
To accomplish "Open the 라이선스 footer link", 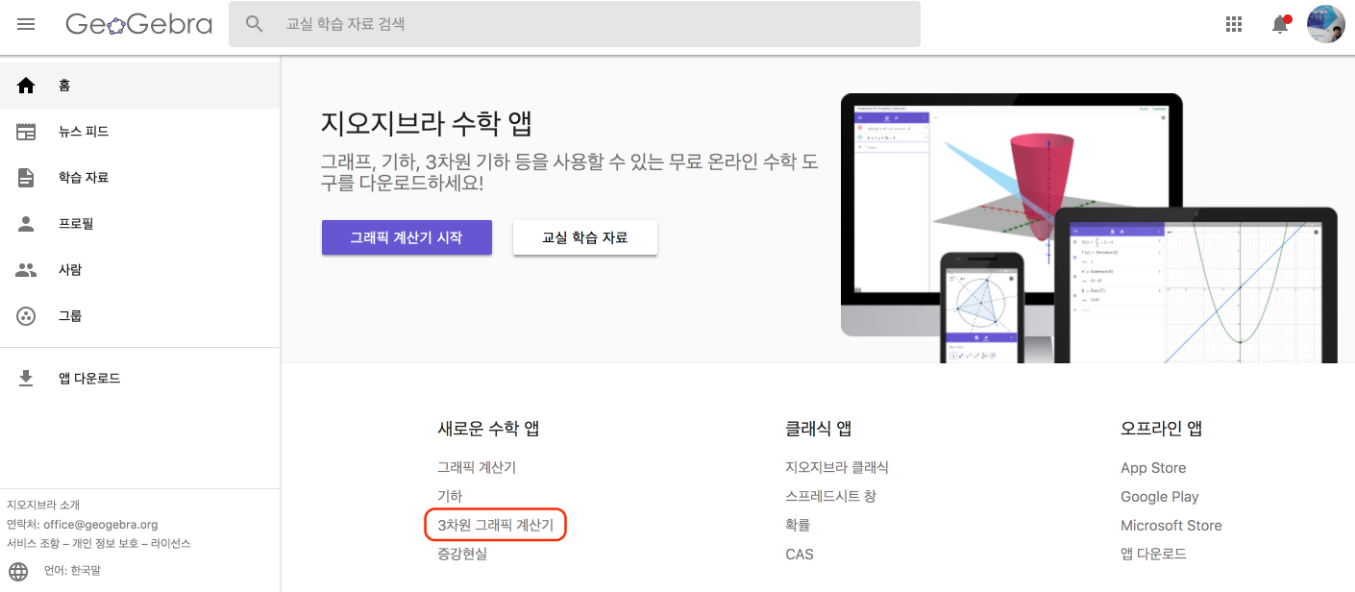I will pos(171,543).
